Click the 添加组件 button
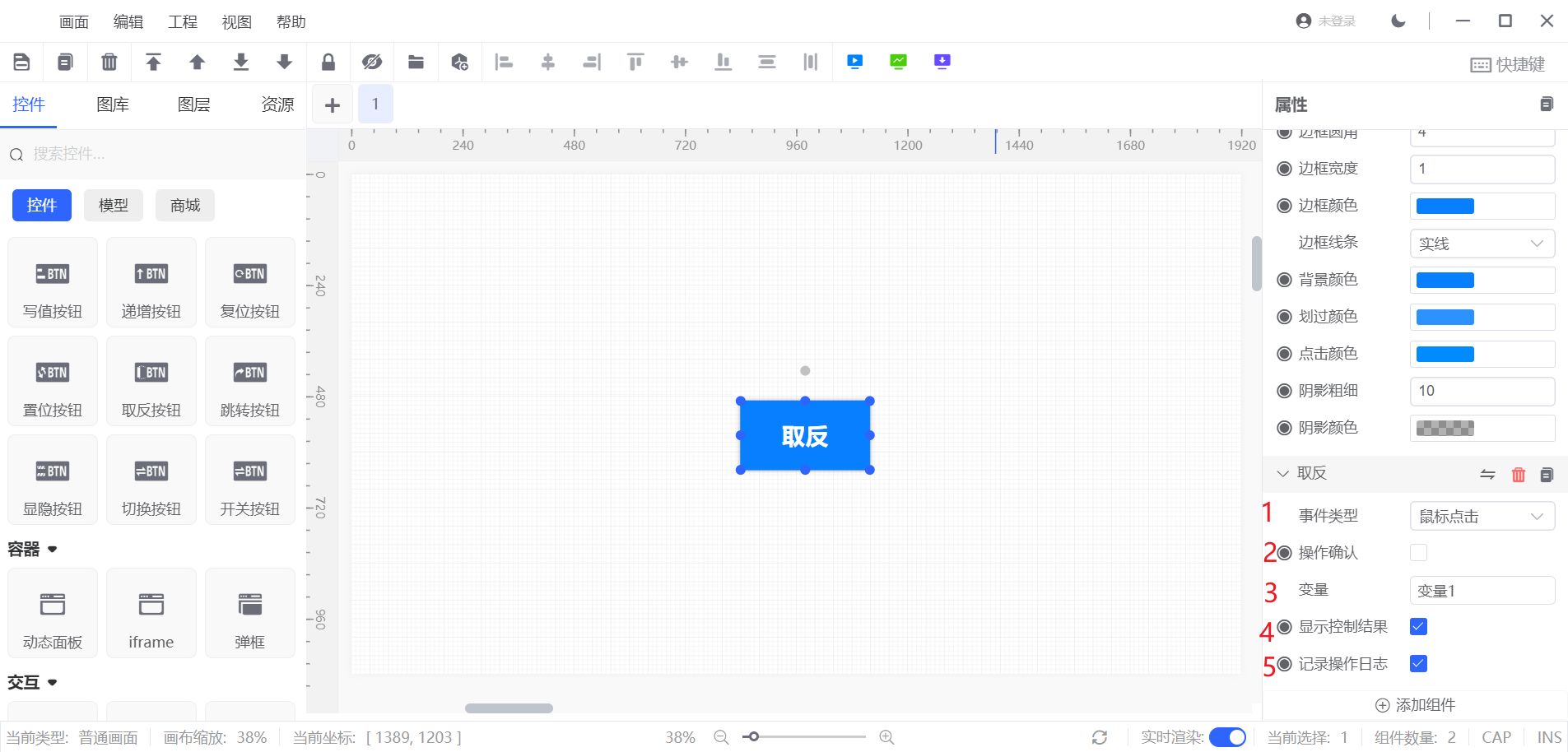The image size is (1568, 752). tap(1416, 705)
